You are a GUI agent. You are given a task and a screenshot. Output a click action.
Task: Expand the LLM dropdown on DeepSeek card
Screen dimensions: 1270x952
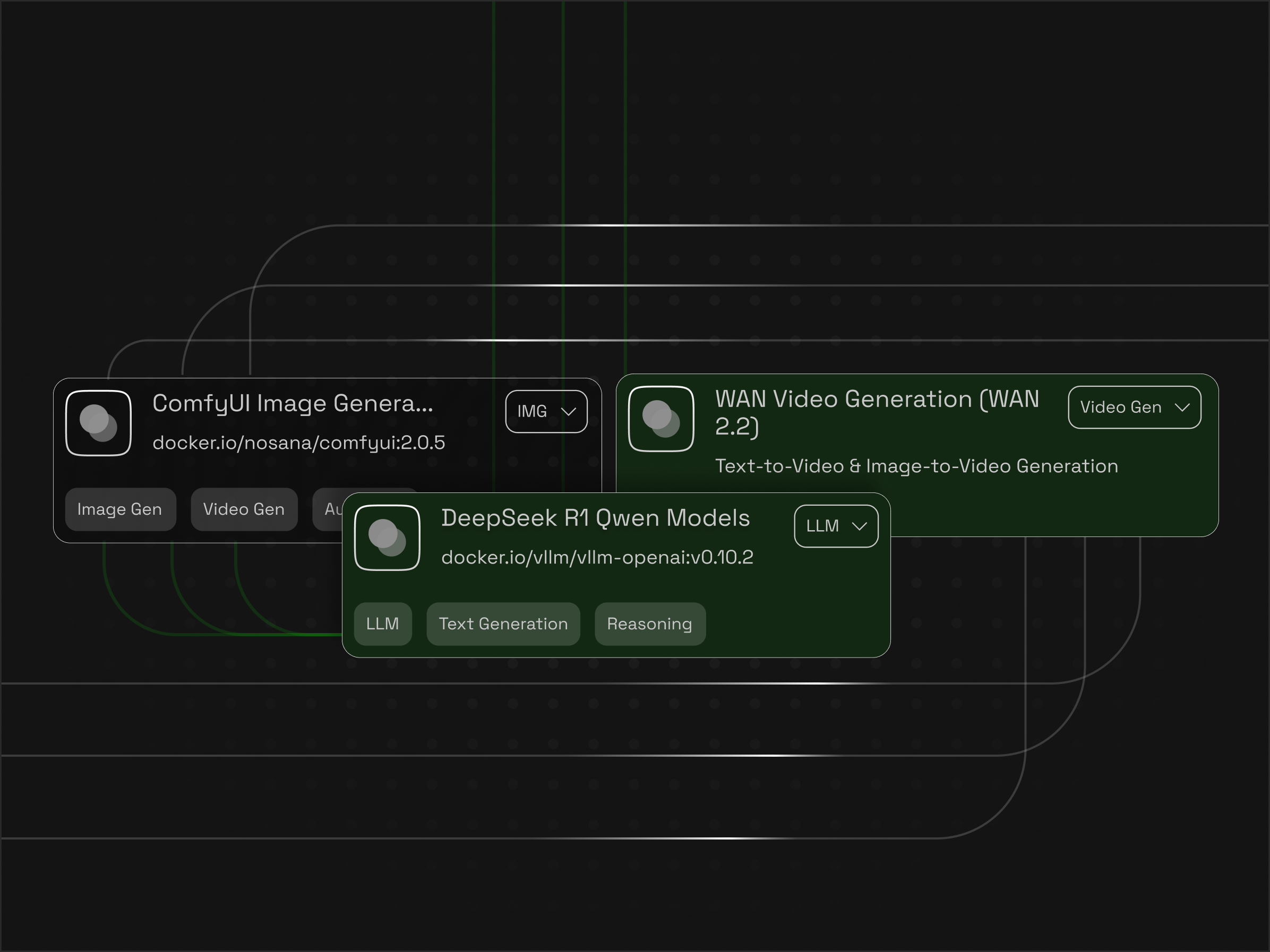point(835,526)
